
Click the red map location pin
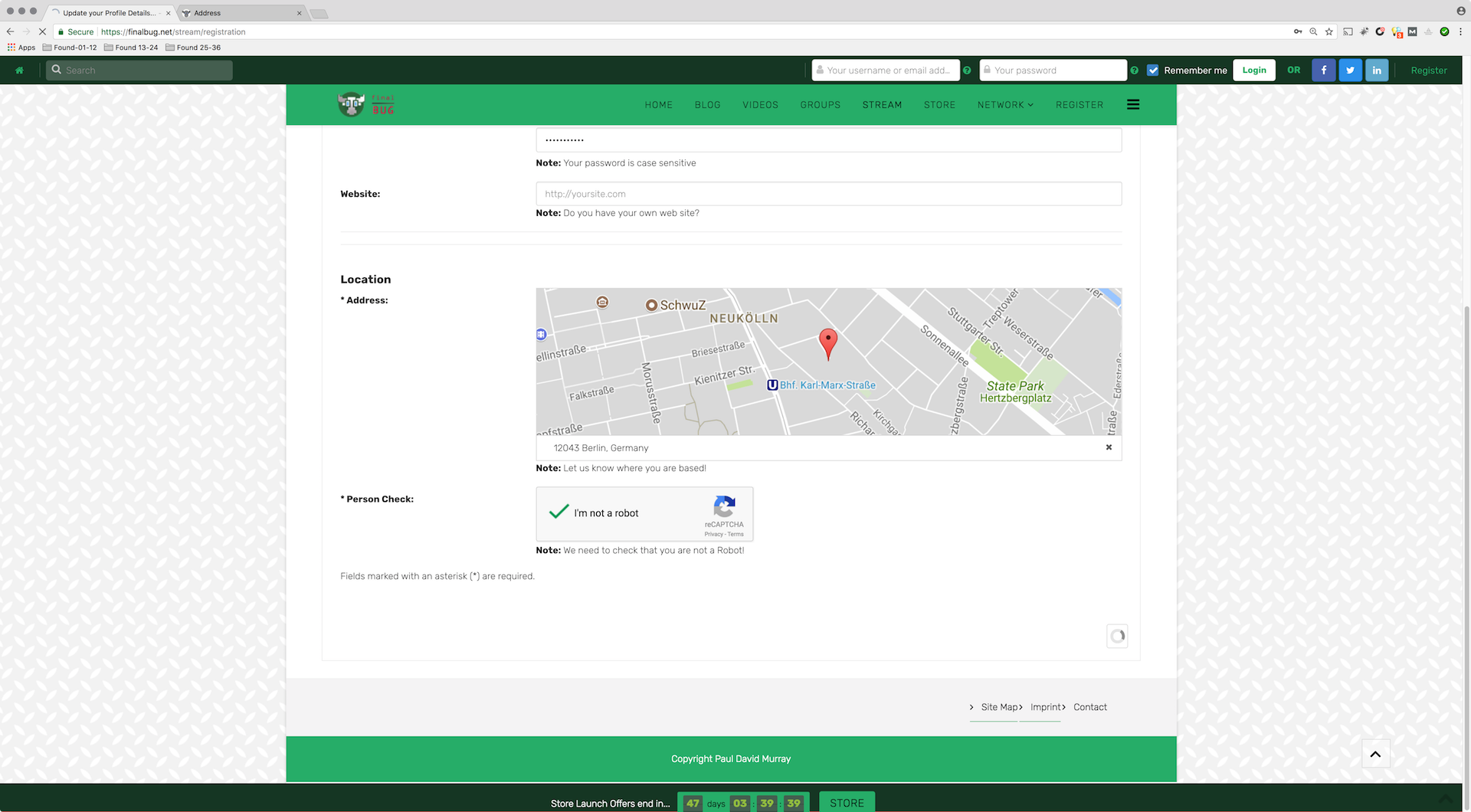[x=827, y=342]
